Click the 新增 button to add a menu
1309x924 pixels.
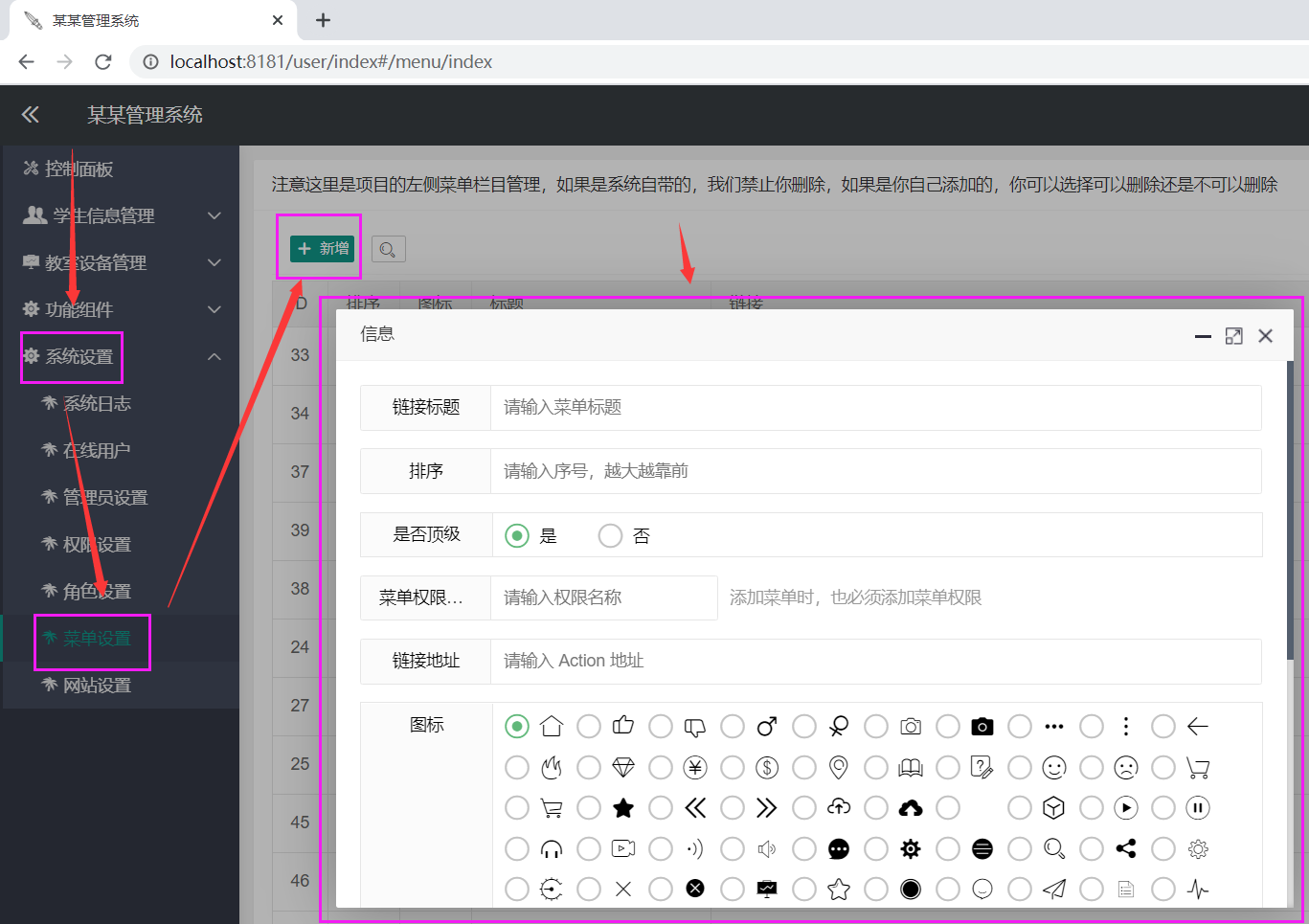pyautogui.click(x=322, y=248)
